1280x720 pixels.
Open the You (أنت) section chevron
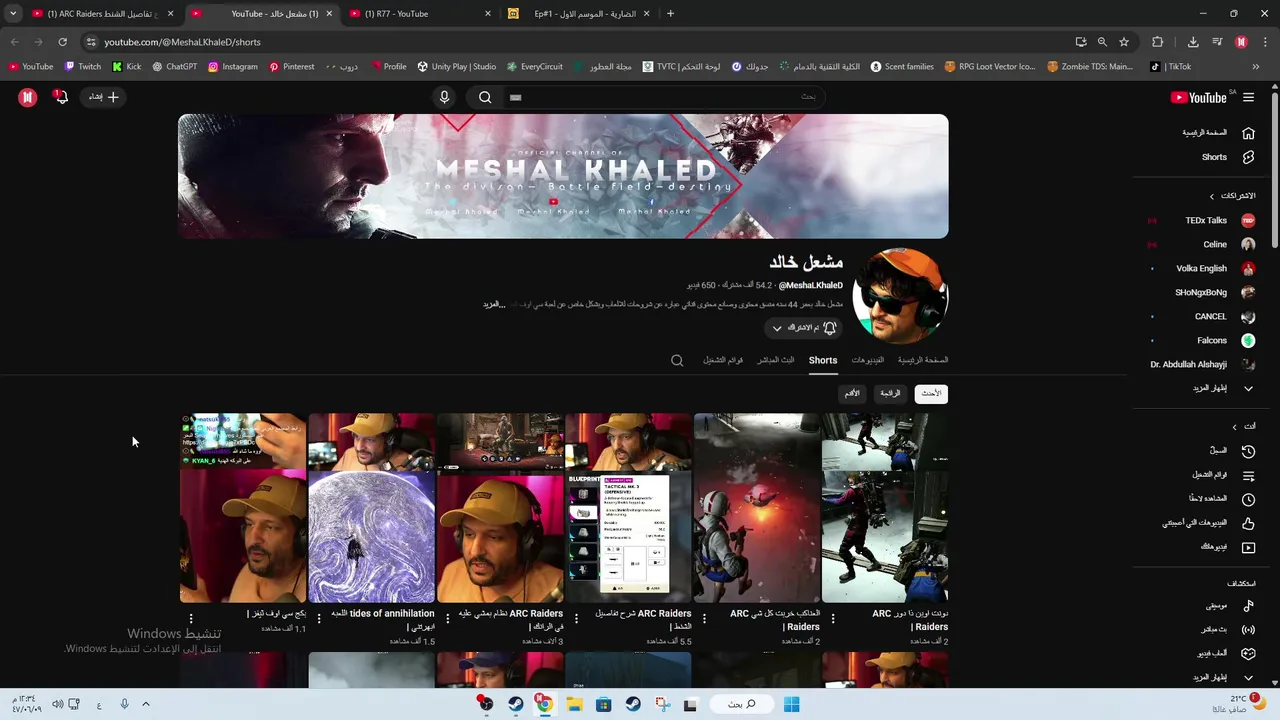[1235, 427]
